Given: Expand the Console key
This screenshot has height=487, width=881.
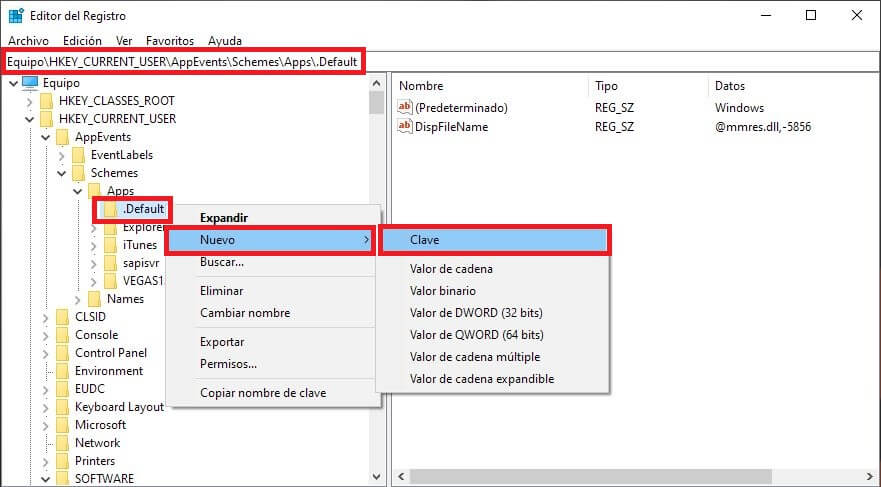Looking at the screenshot, I should [46, 335].
